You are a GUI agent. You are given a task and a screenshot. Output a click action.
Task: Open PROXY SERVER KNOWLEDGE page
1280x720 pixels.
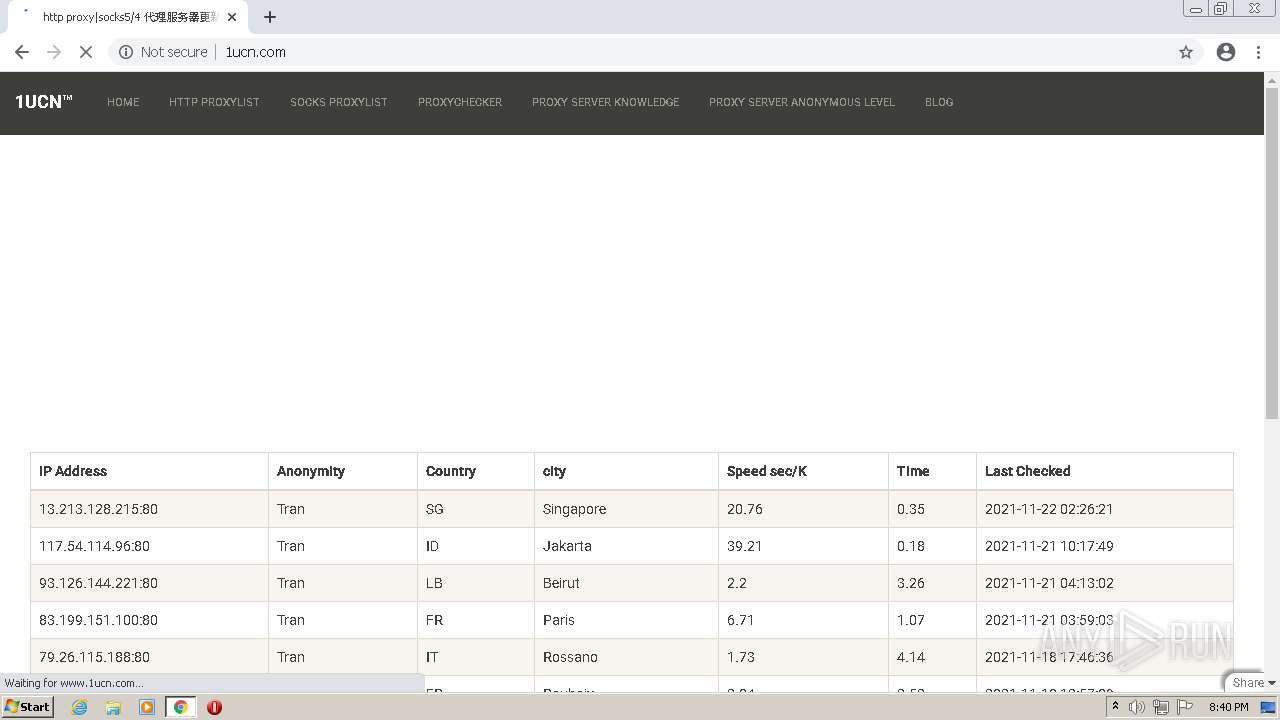pos(605,102)
